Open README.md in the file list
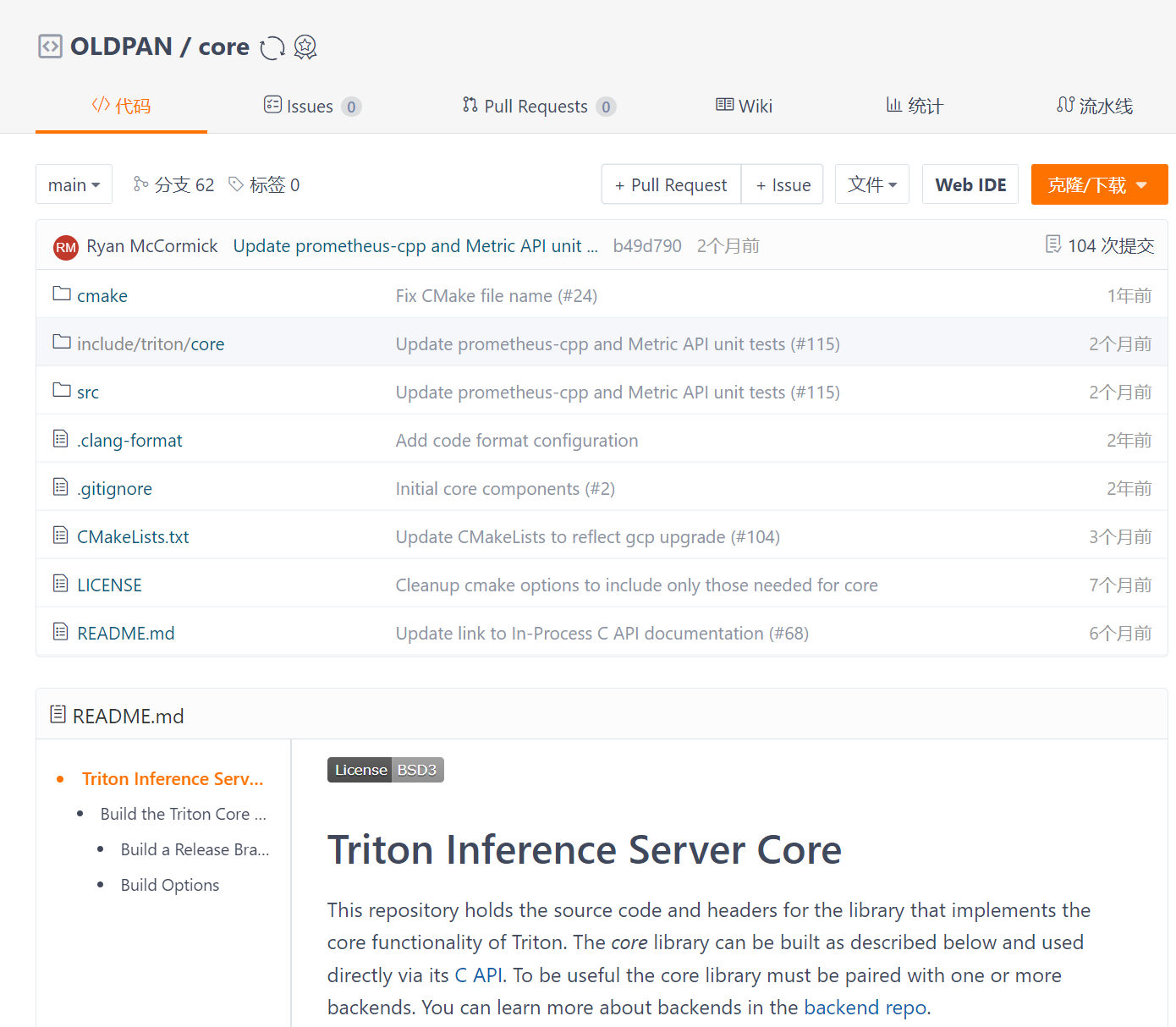 pyautogui.click(x=126, y=634)
